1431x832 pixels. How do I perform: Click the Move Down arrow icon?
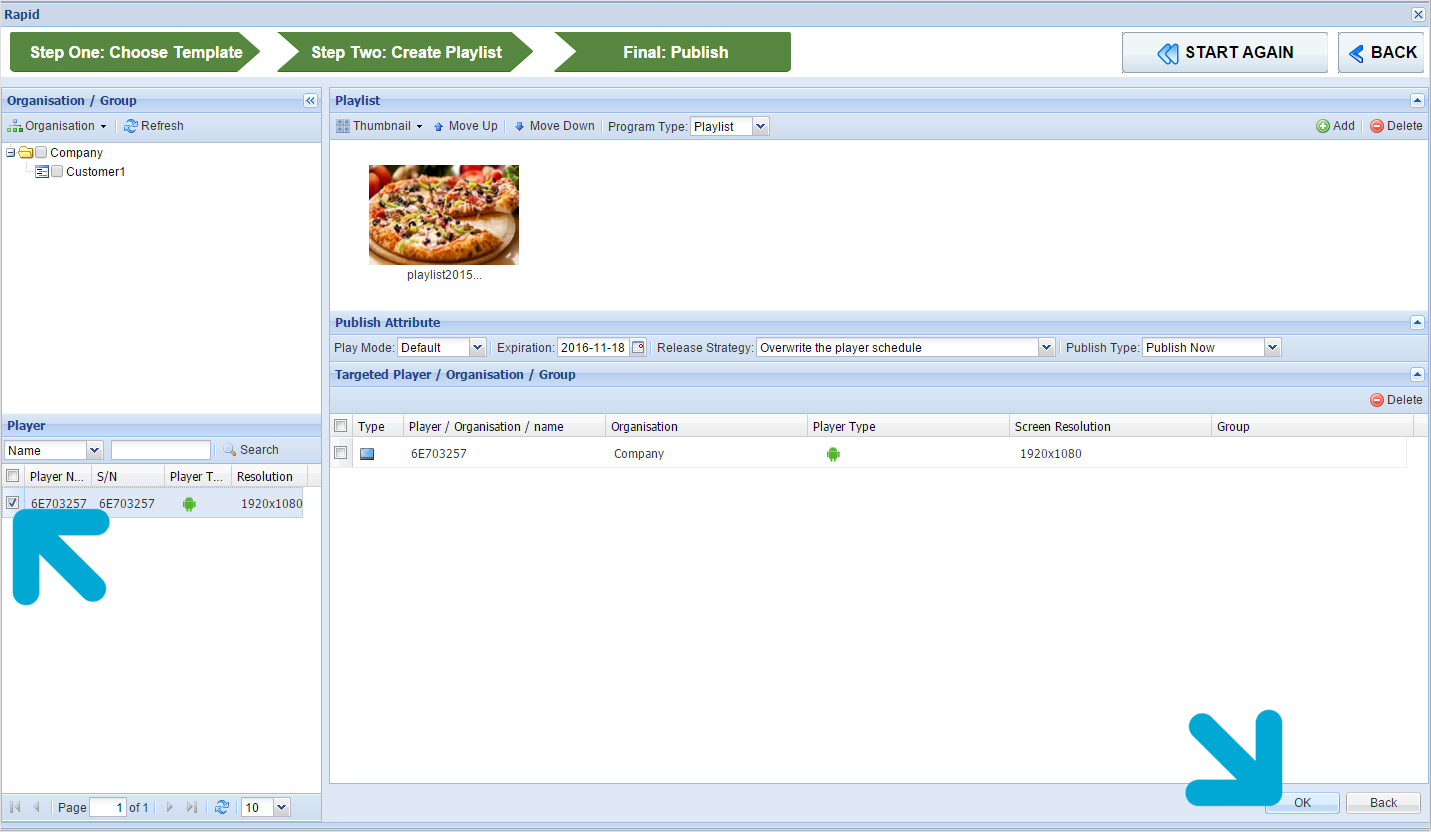pos(519,127)
